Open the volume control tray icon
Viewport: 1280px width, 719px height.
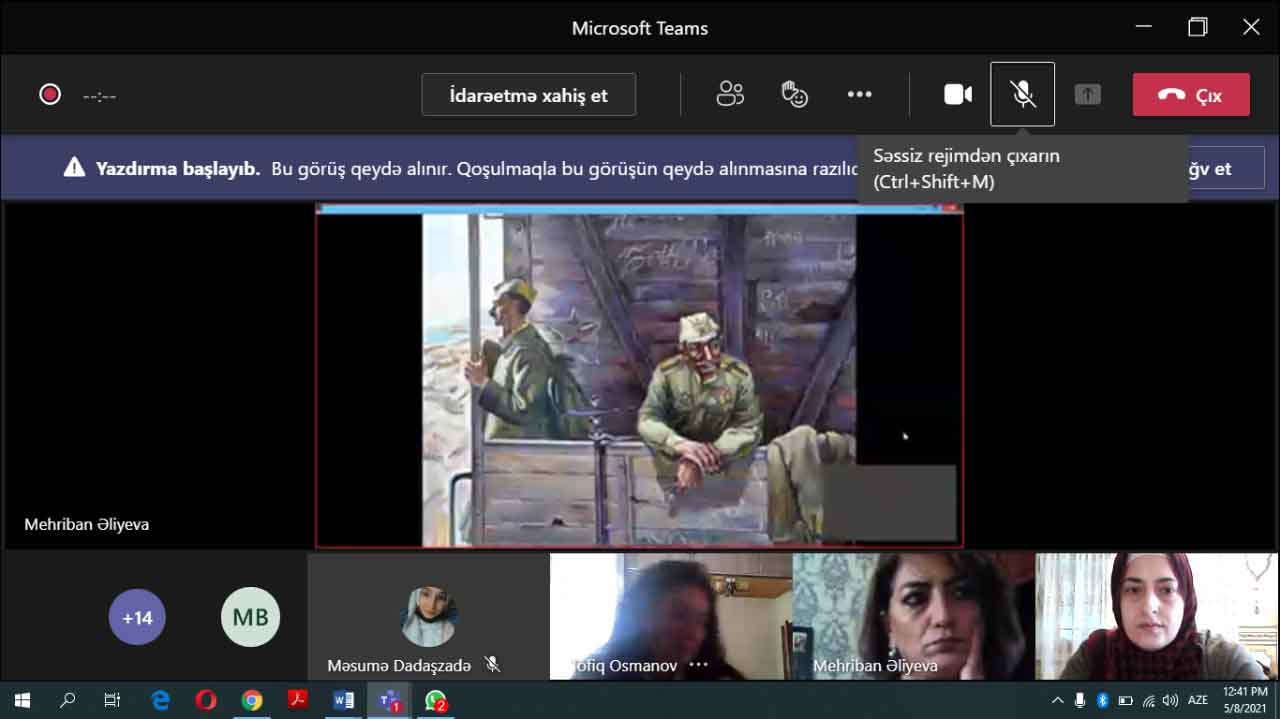pos(1170,700)
